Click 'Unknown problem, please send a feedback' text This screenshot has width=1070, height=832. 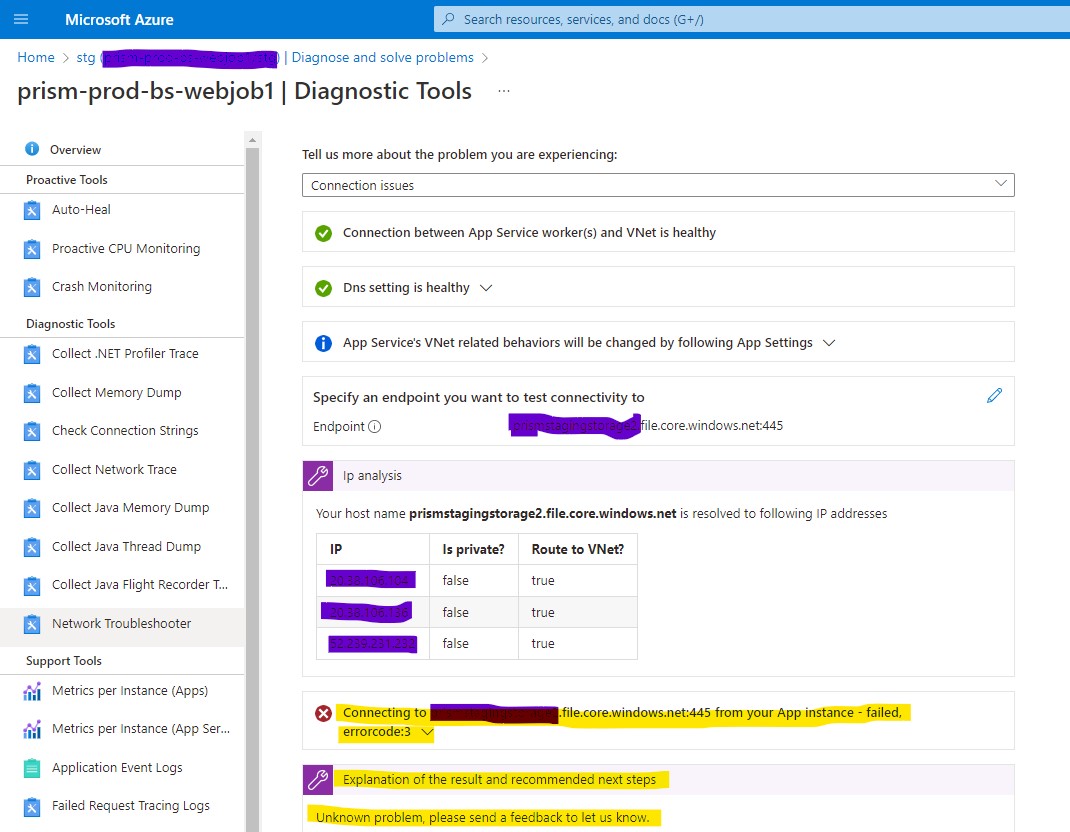[x=482, y=817]
